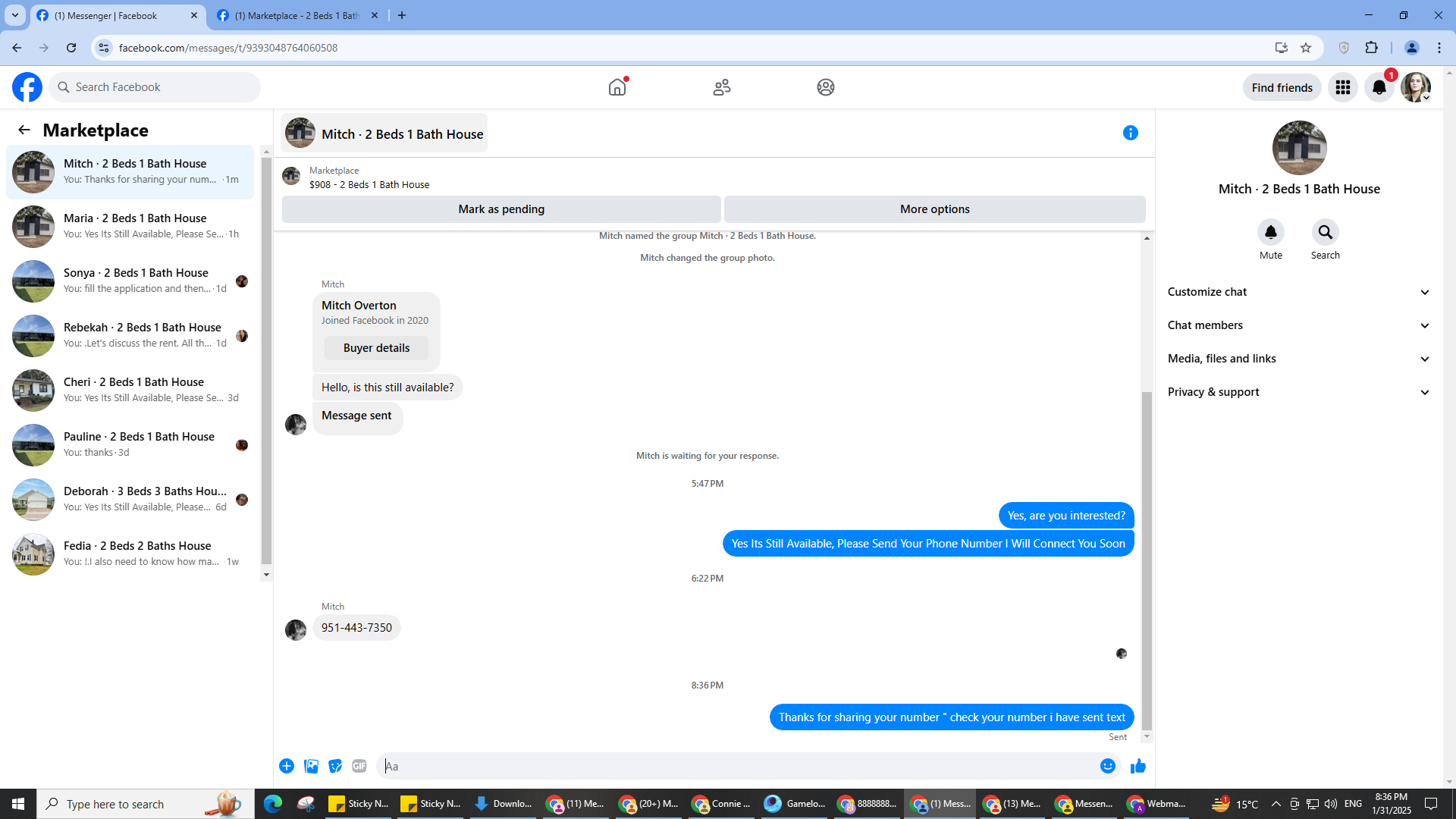Open the Windows Start menu
The height and width of the screenshot is (819, 1456).
tap(18, 804)
